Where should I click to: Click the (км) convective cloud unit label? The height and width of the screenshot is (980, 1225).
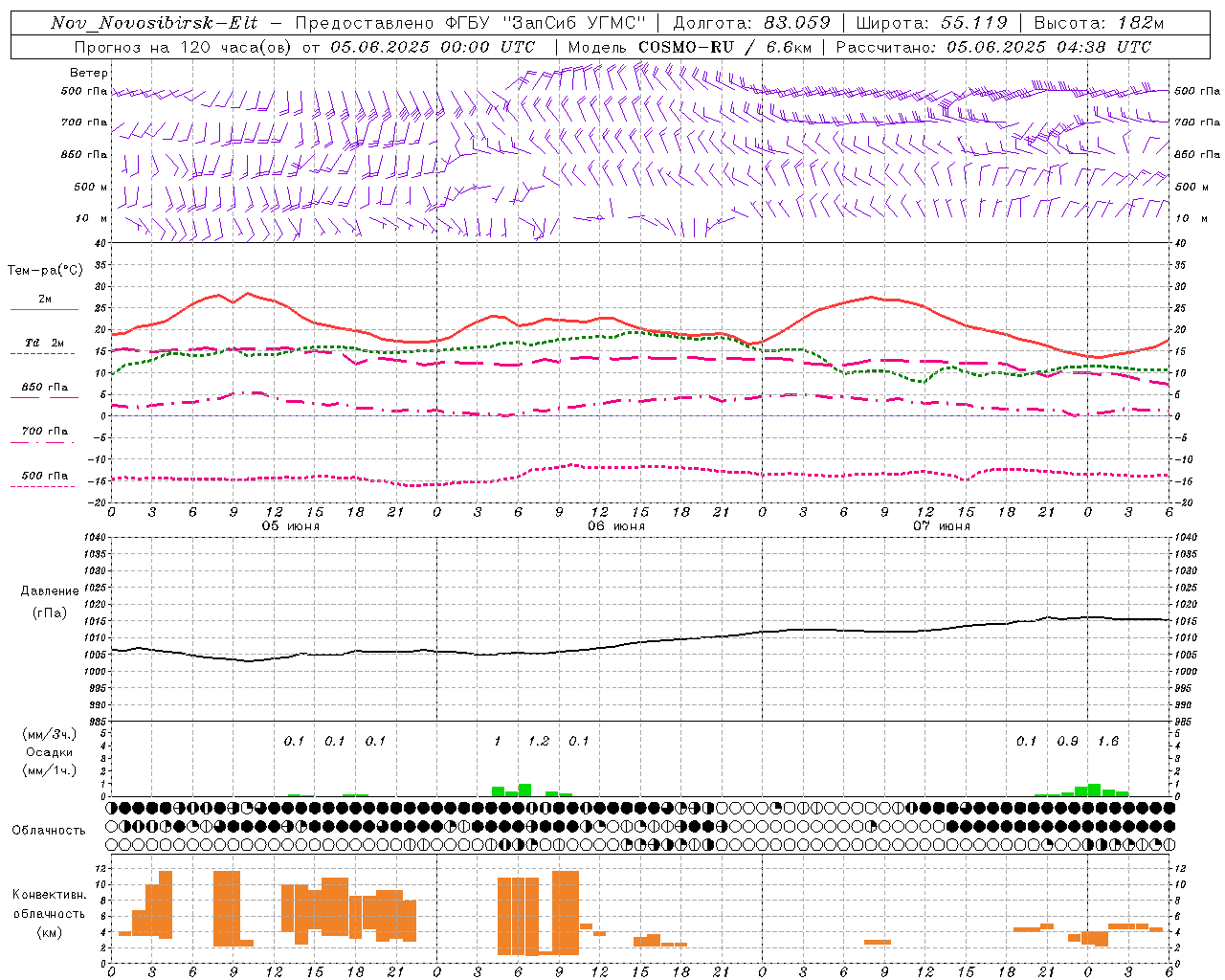click(50, 932)
